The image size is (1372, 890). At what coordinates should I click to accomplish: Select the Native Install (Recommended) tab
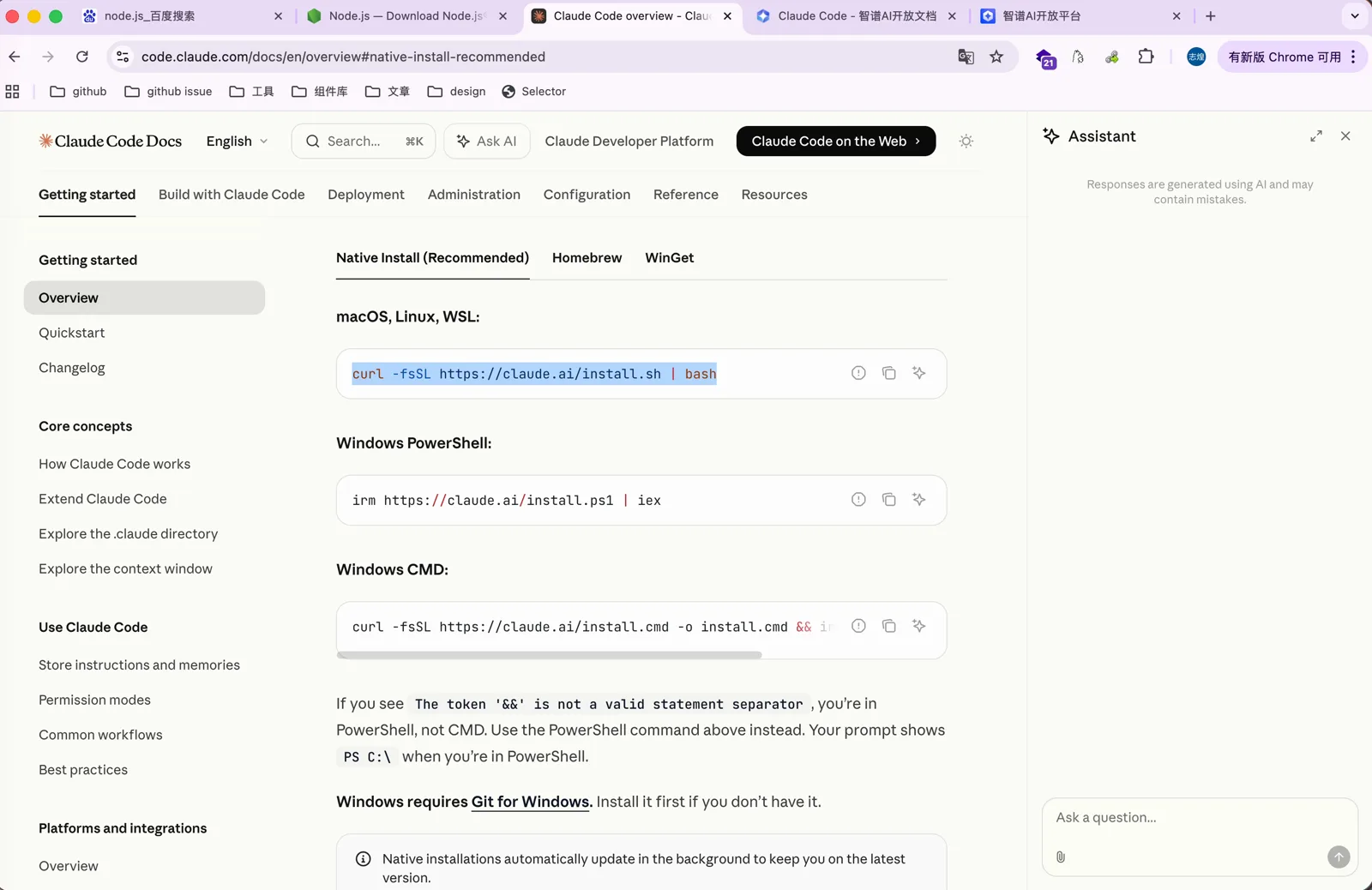pos(433,258)
